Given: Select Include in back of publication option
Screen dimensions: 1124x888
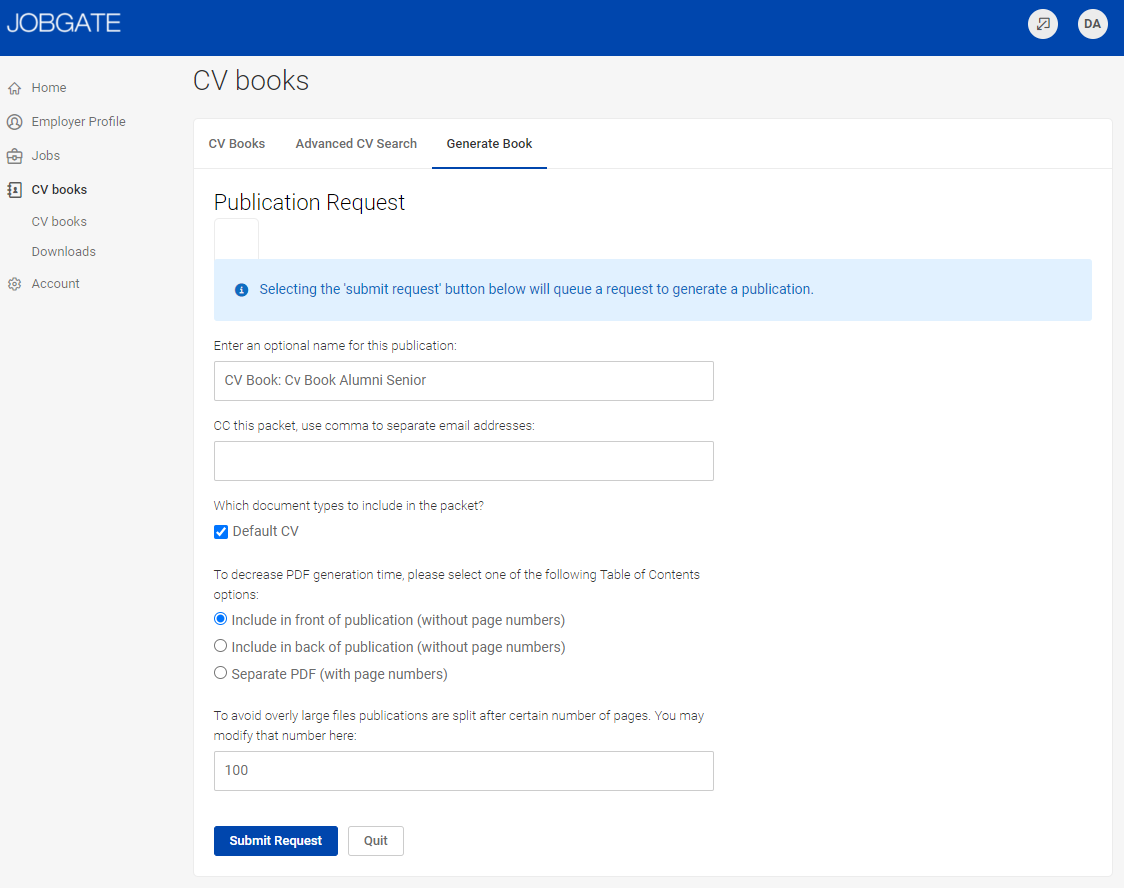Looking at the screenshot, I should (221, 646).
